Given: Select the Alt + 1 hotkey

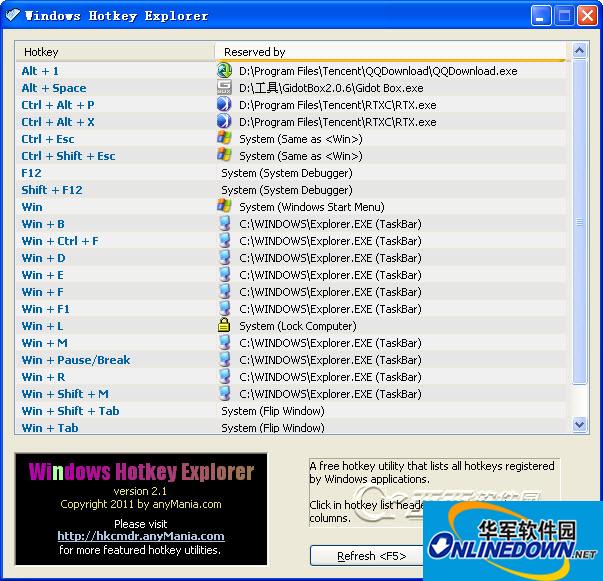Looking at the screenshot, I should point(40,71).
